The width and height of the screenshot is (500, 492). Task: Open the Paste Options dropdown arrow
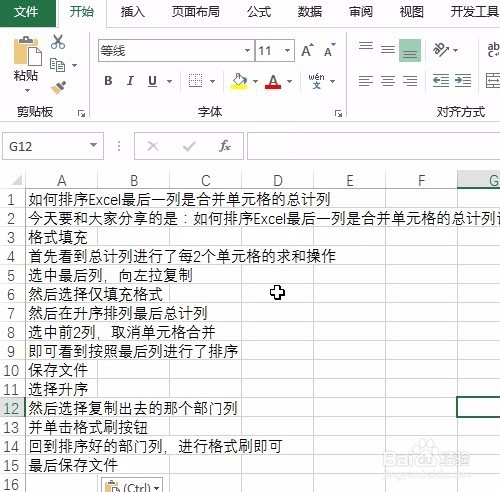[157, 488]
